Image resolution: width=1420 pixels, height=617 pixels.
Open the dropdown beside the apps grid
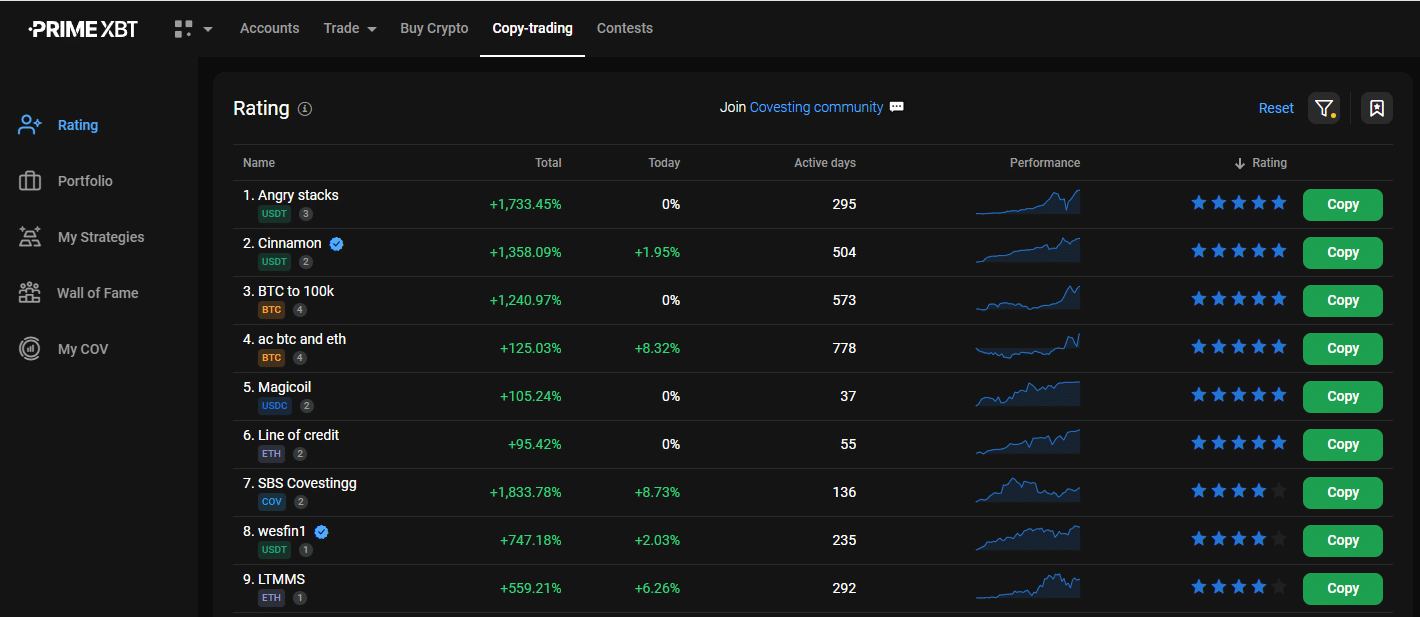207,30
